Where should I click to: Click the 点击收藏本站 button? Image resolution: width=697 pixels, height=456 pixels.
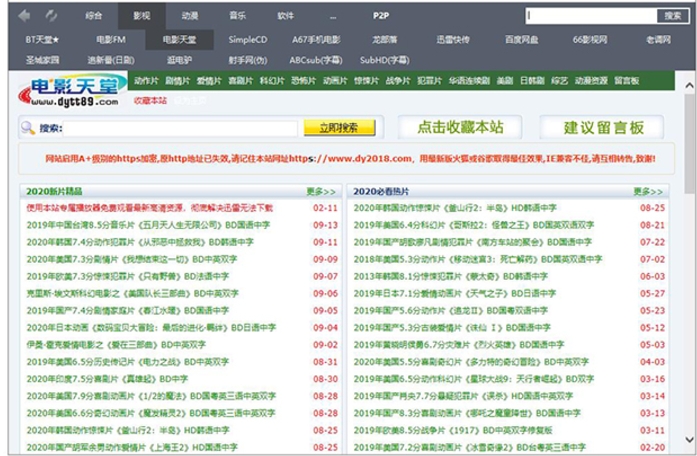tap(460, 128)
